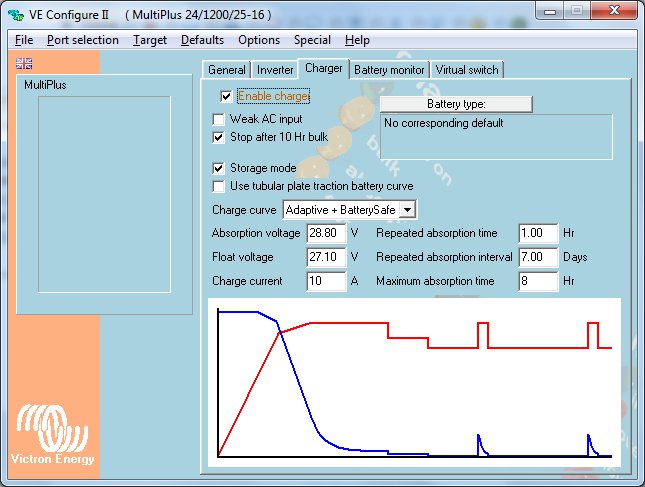
Task: Click the Repeated absorption interval field
Action: [538, 257]
